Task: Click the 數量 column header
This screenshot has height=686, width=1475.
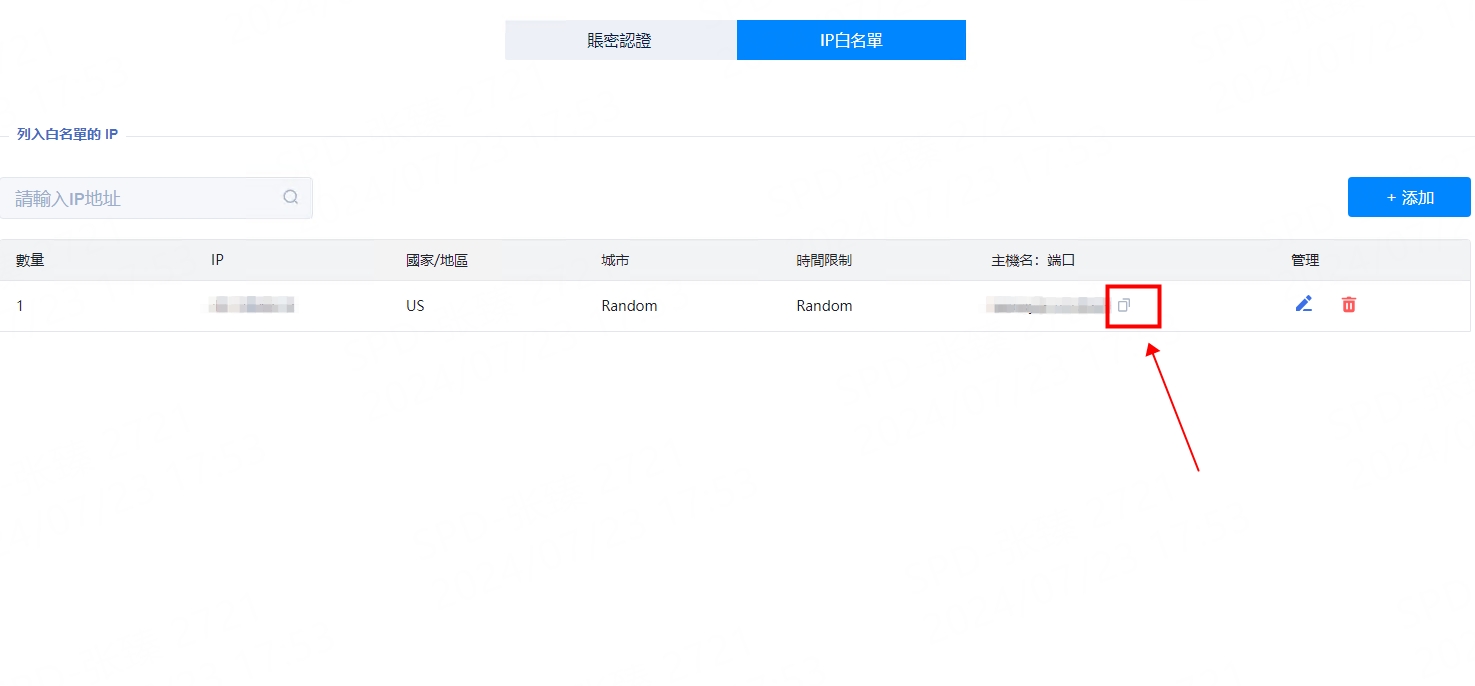Action: (30, 260)
